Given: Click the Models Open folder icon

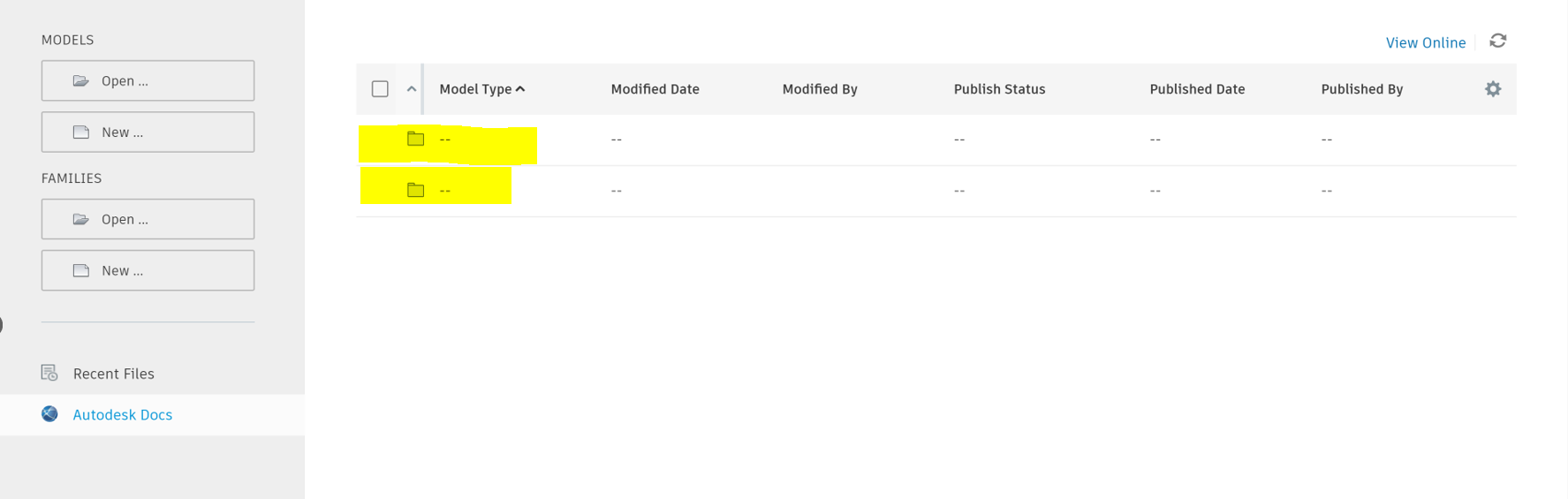Looking at the screenshot, I should (x=81, y=81).
